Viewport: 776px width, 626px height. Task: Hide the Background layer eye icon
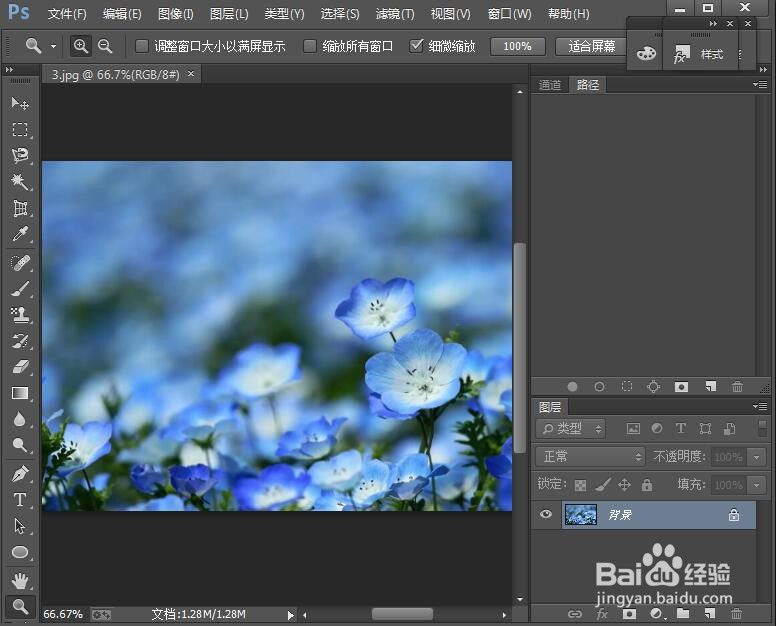pyautogui.click(x=546, y=514)
